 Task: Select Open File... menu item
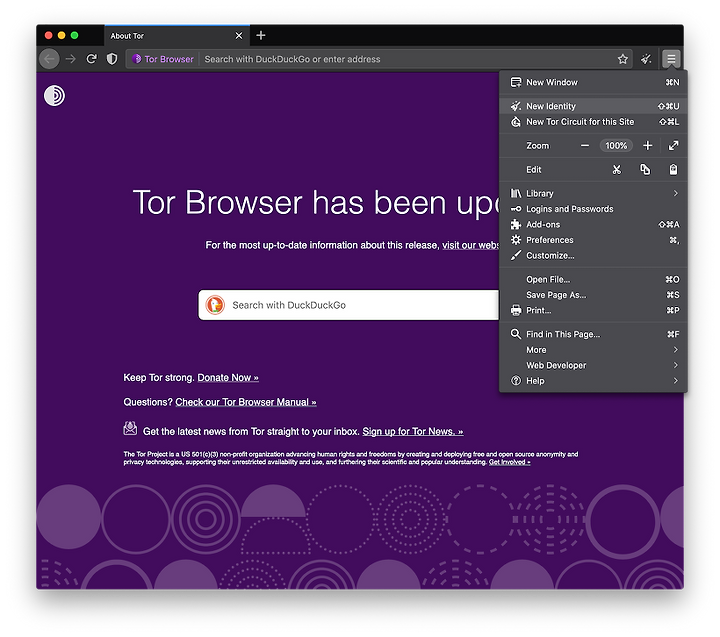(x=593, y=279)
